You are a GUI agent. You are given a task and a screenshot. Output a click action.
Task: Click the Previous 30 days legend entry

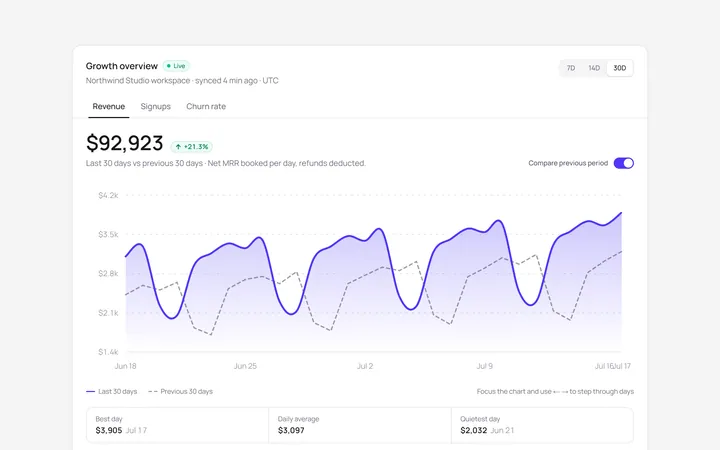(x=180, y=392)
